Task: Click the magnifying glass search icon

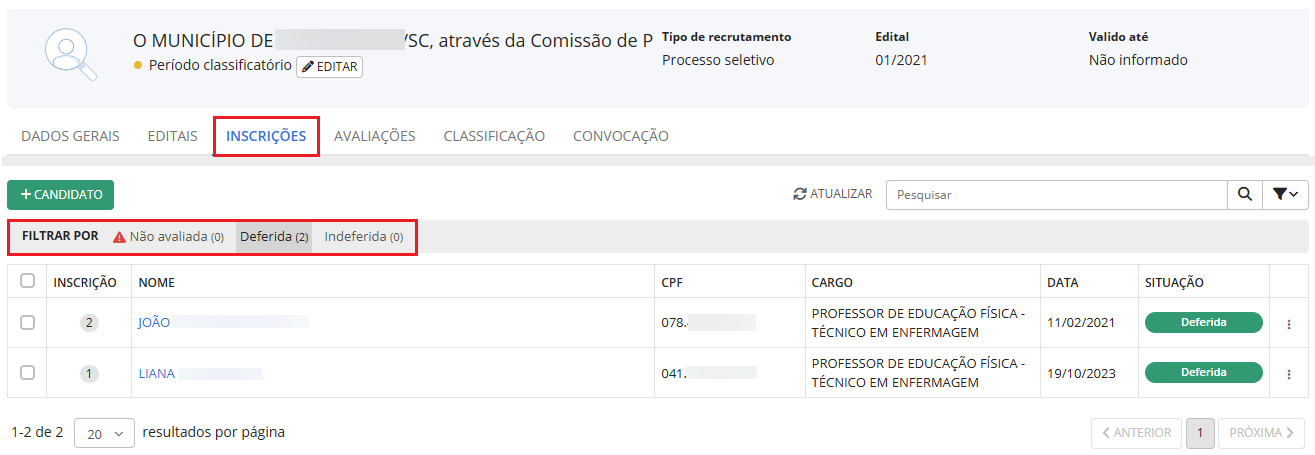Action: pyautogui.click(x=1244, y=195)
